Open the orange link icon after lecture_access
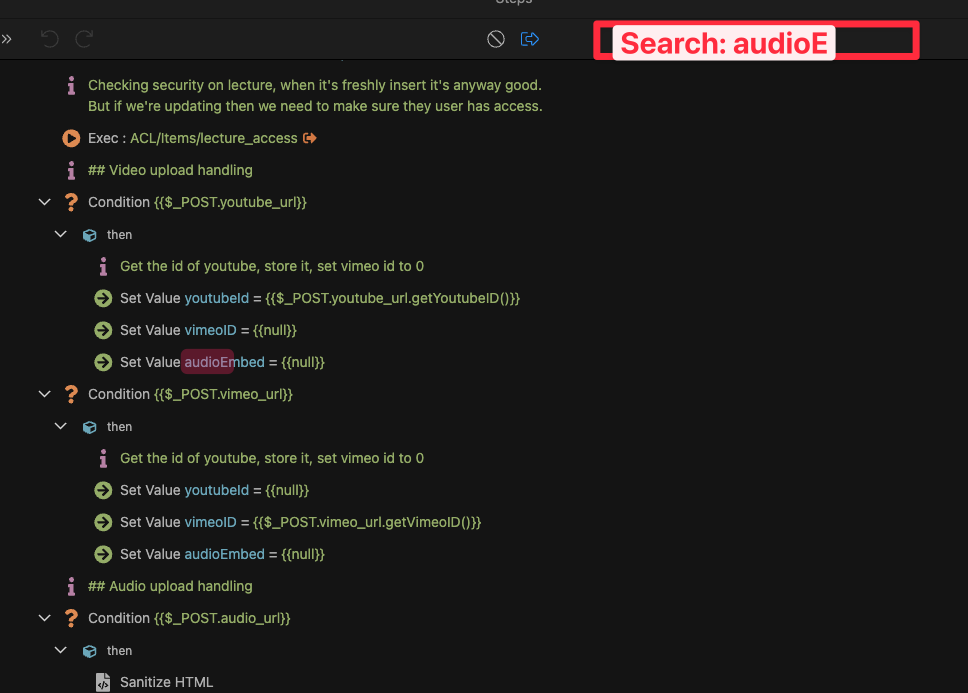 point(309,138)
